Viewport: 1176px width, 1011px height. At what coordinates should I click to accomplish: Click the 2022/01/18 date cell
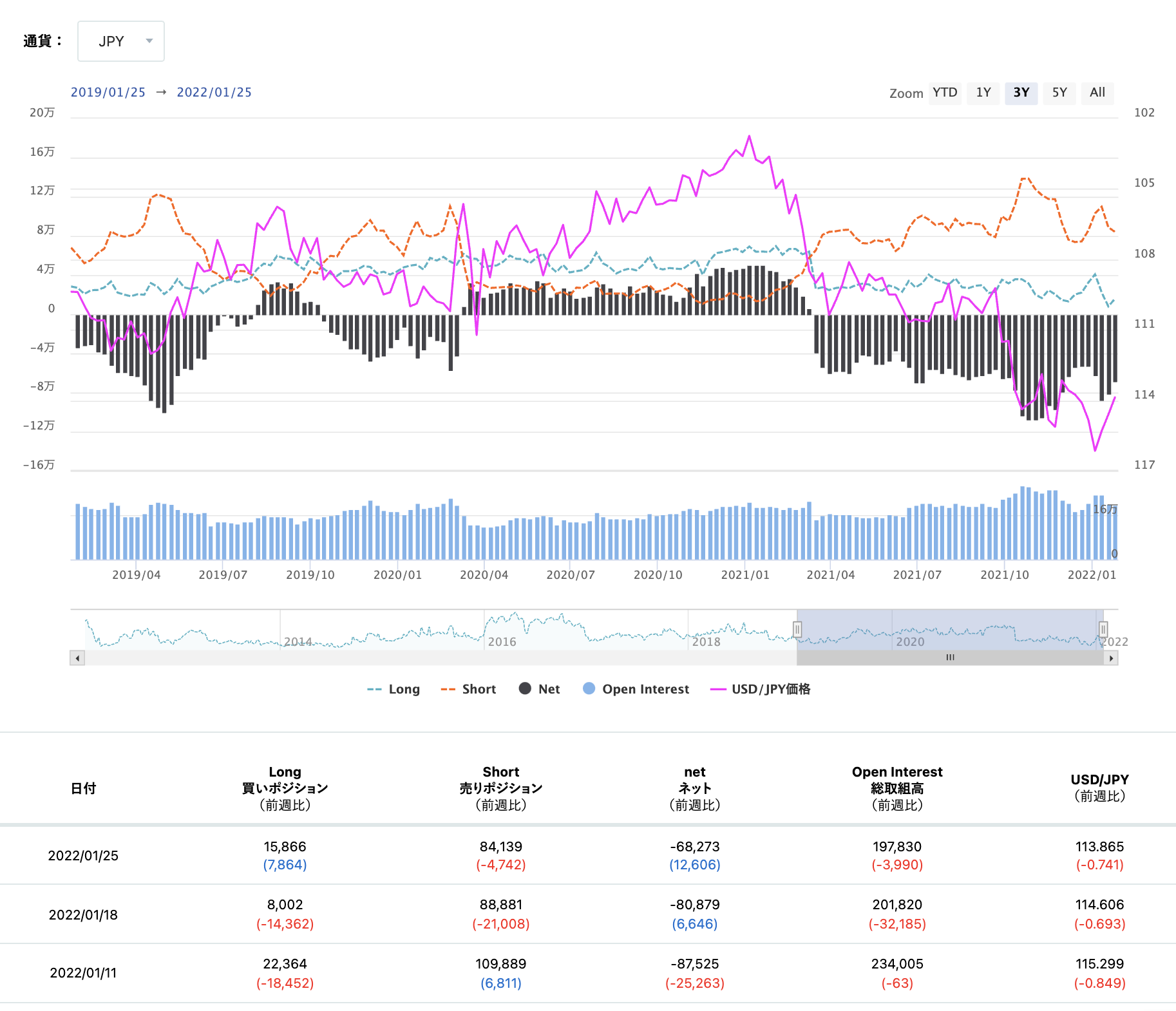pyautogui.click(x=83, y=915)
